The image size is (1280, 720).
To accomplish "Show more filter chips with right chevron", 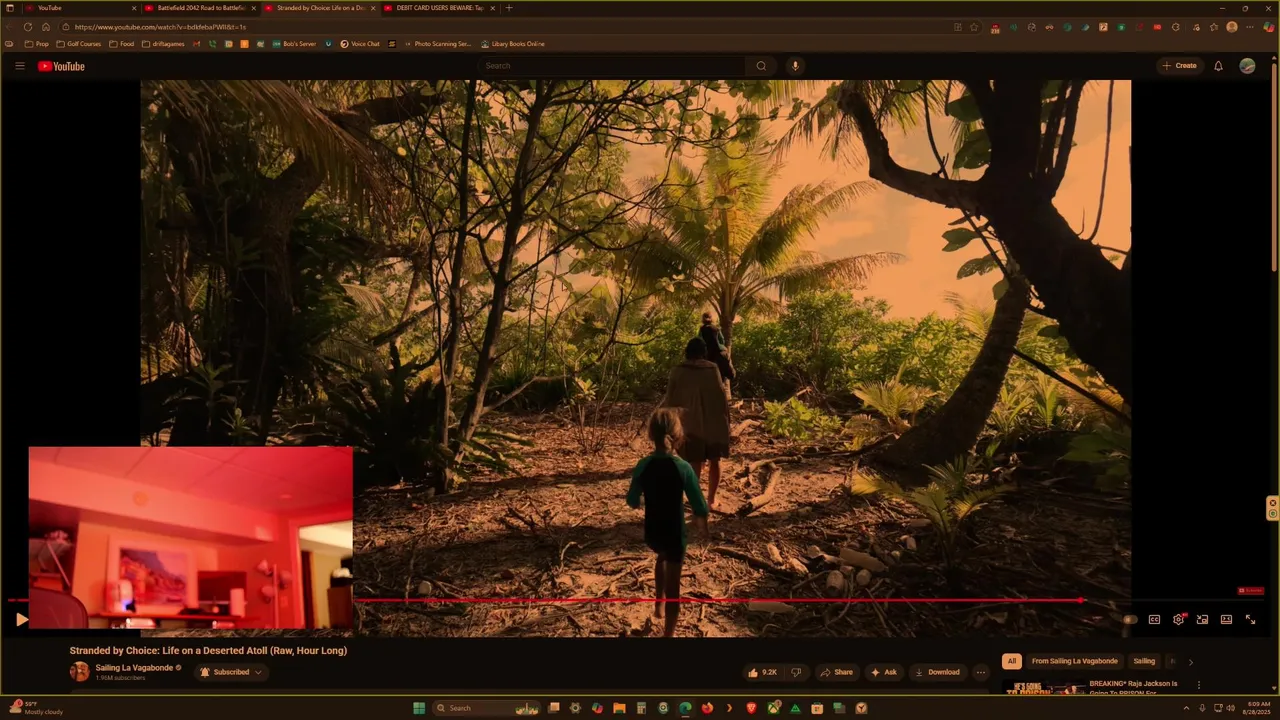I will pyautogui.click(x=1190, y=661).
